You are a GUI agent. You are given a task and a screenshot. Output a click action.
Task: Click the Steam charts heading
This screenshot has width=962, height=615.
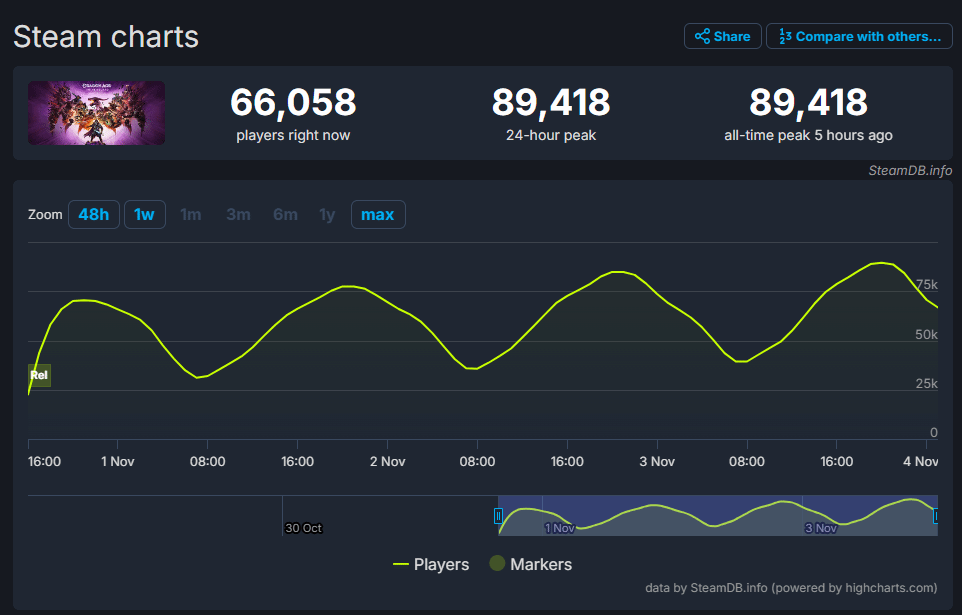pyautogui.click(x=106, y=37)
